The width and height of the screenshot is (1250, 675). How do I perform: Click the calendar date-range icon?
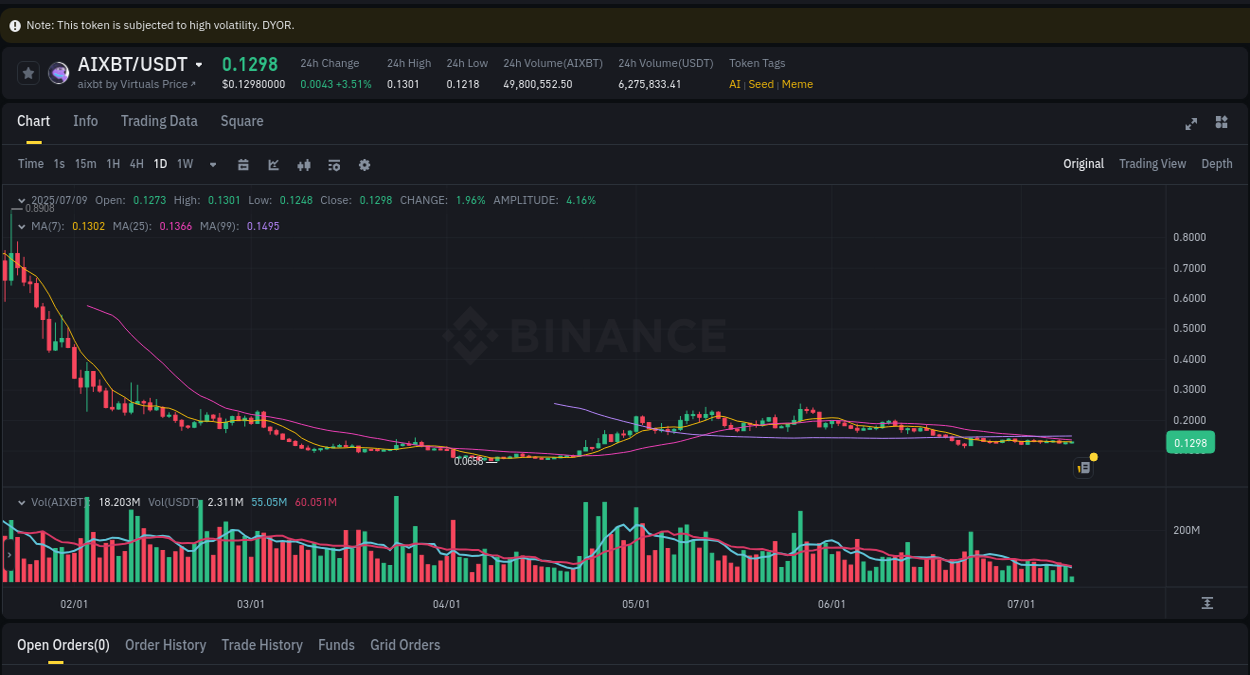coord(243,164)
